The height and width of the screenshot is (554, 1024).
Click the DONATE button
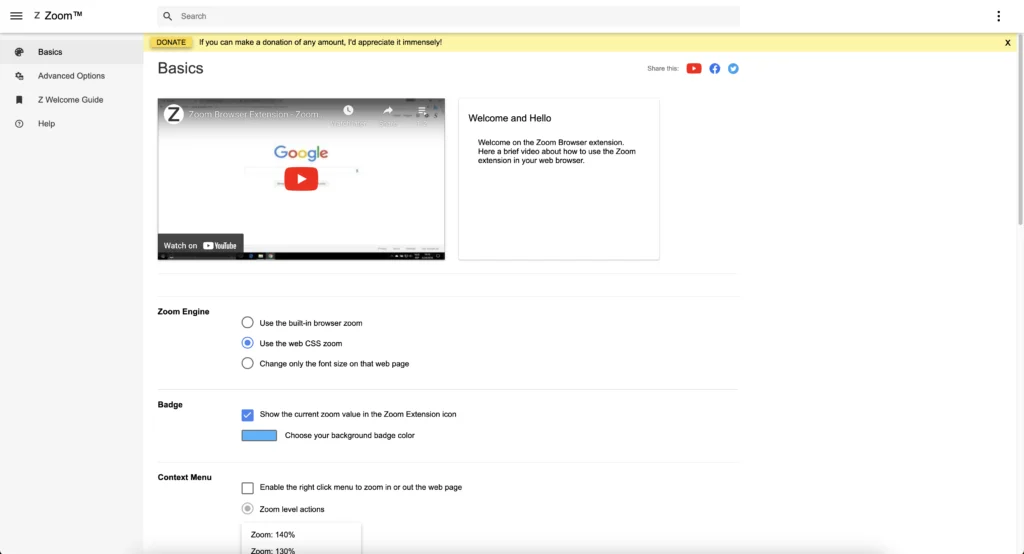pyautogui.click(x=171, y=42)
